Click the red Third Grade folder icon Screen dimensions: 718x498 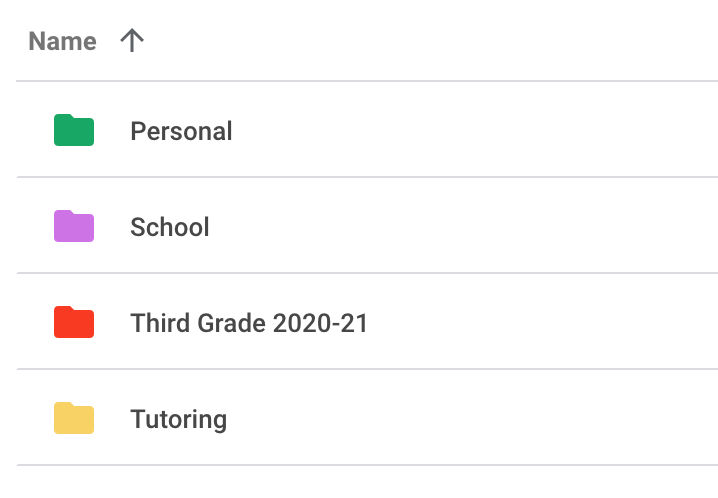[74, 323]
